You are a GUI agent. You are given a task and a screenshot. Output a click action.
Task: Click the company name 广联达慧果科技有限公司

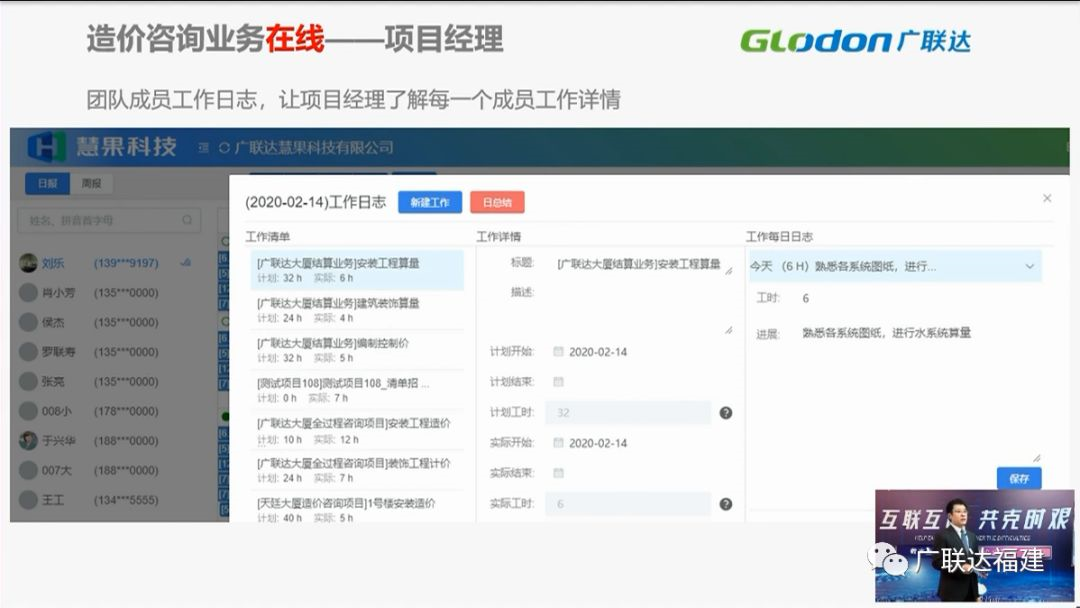point(314,147)
